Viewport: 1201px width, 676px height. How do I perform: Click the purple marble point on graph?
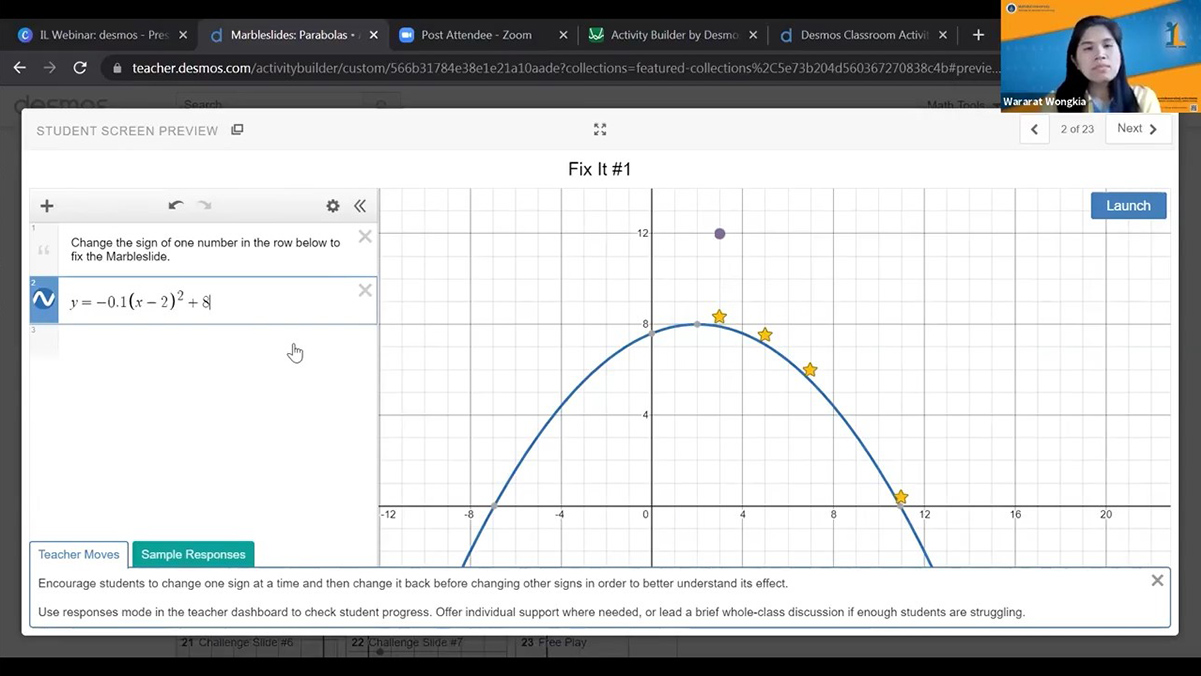point(720,234)
